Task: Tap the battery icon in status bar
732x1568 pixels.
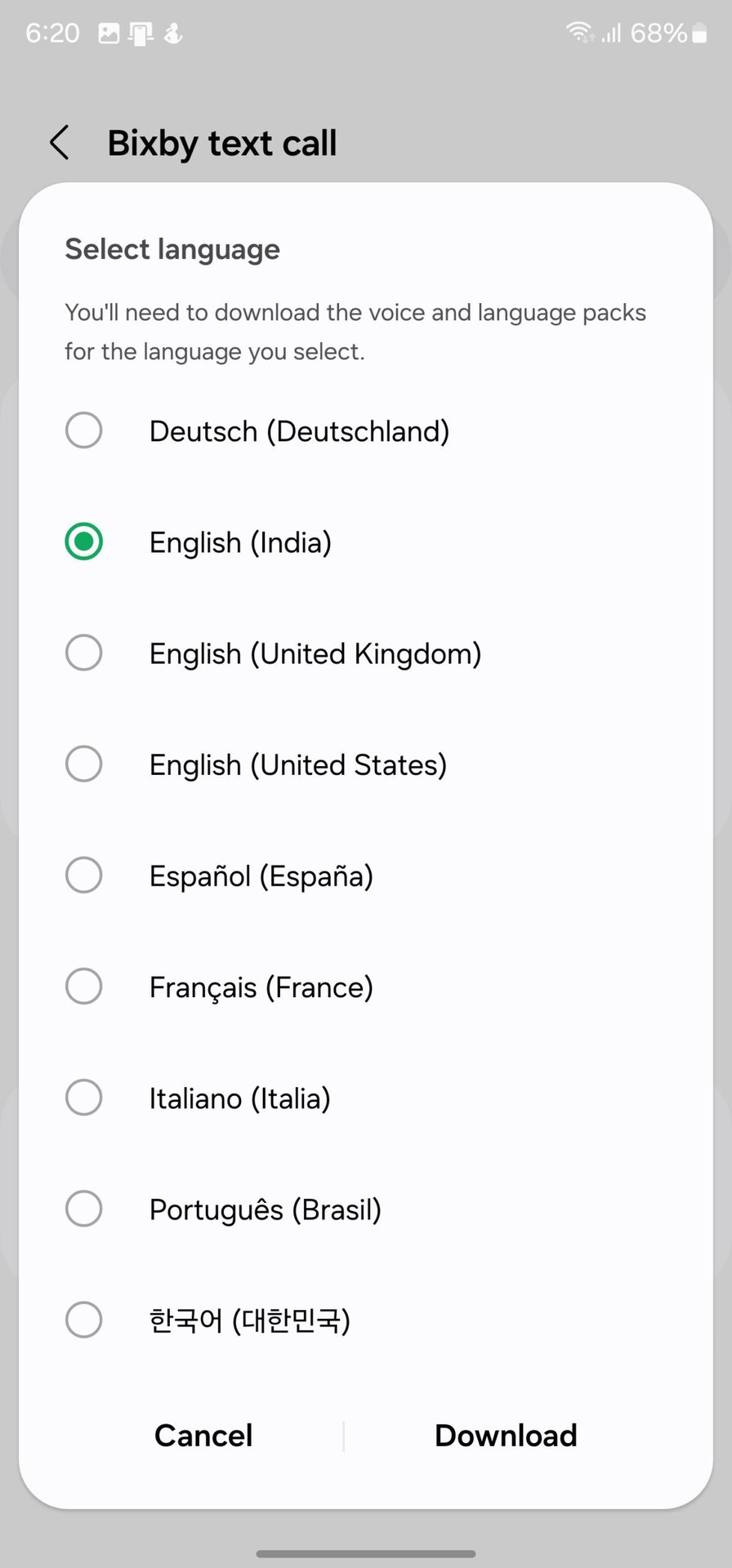Action: coord(699,33)
